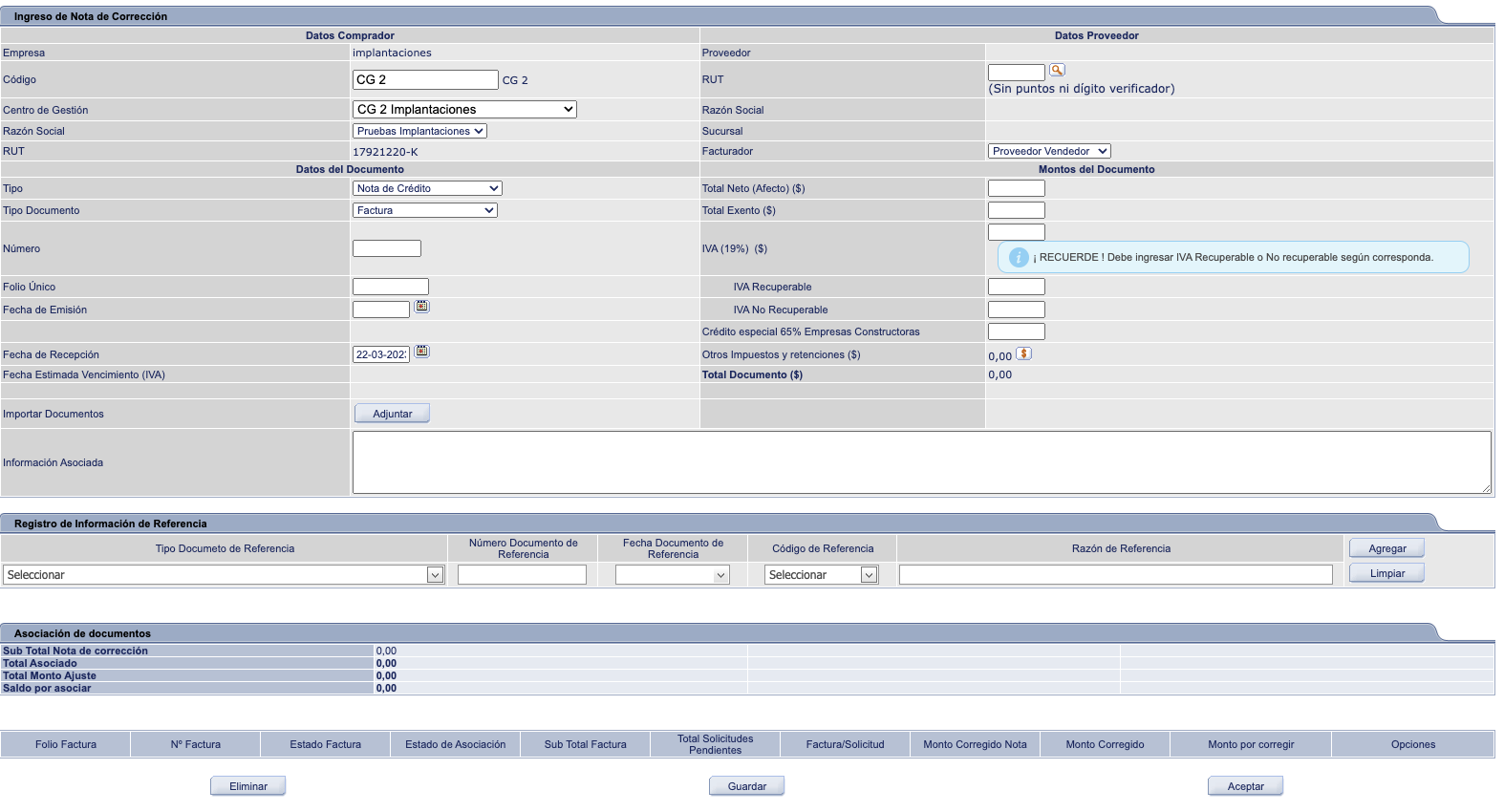Viewport: 1504px width, 812px height.
Task: Open the Fecha de Emisión calendar icon
Action: pos(422,307)
